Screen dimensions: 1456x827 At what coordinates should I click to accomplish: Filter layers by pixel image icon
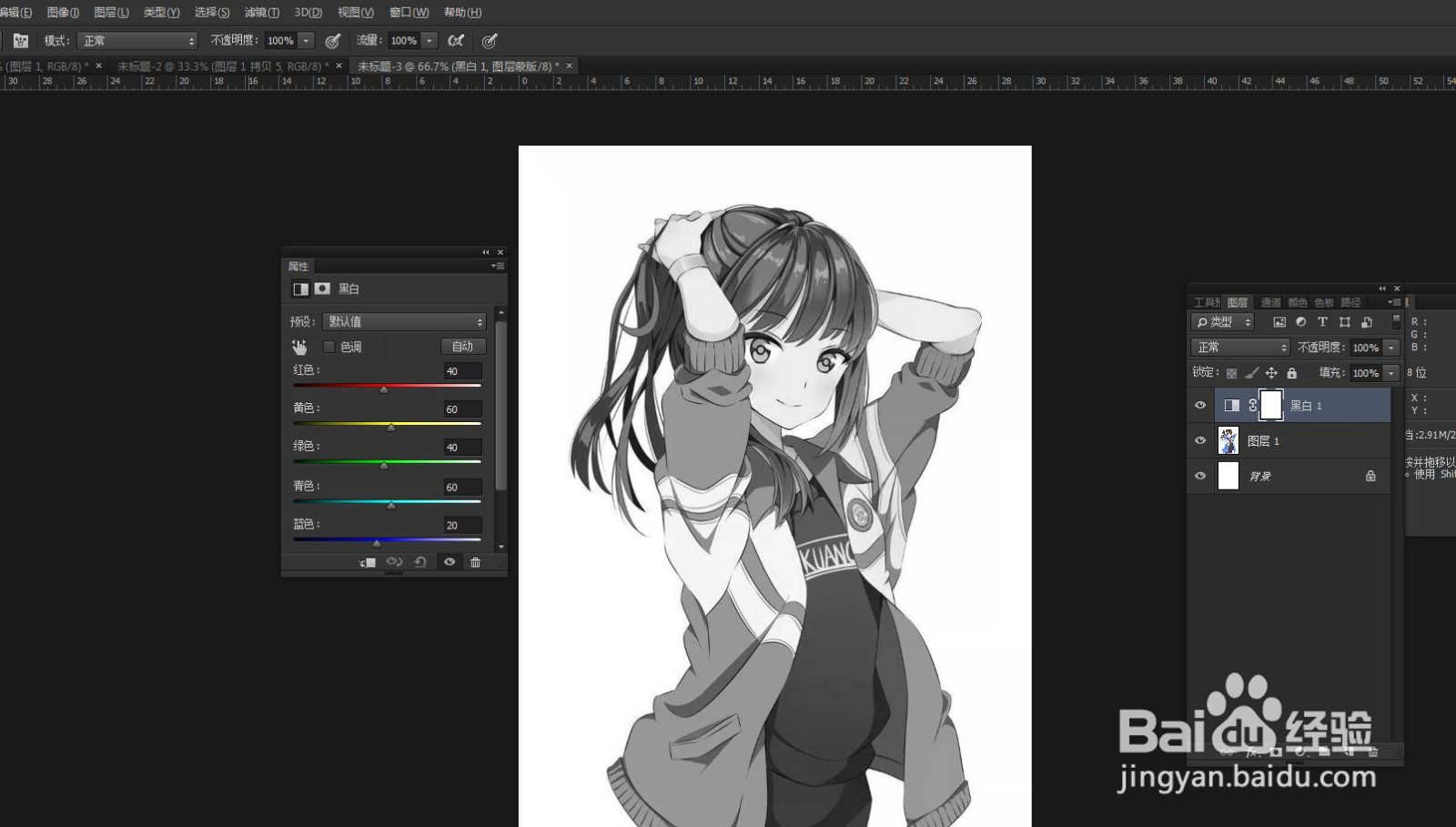(x=1279, y=322)
